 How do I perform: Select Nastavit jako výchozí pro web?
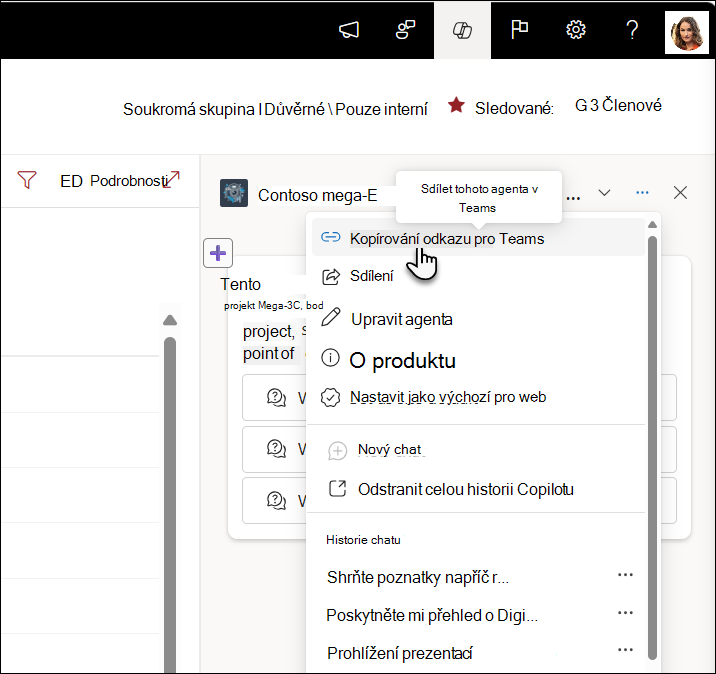(478, 397)
